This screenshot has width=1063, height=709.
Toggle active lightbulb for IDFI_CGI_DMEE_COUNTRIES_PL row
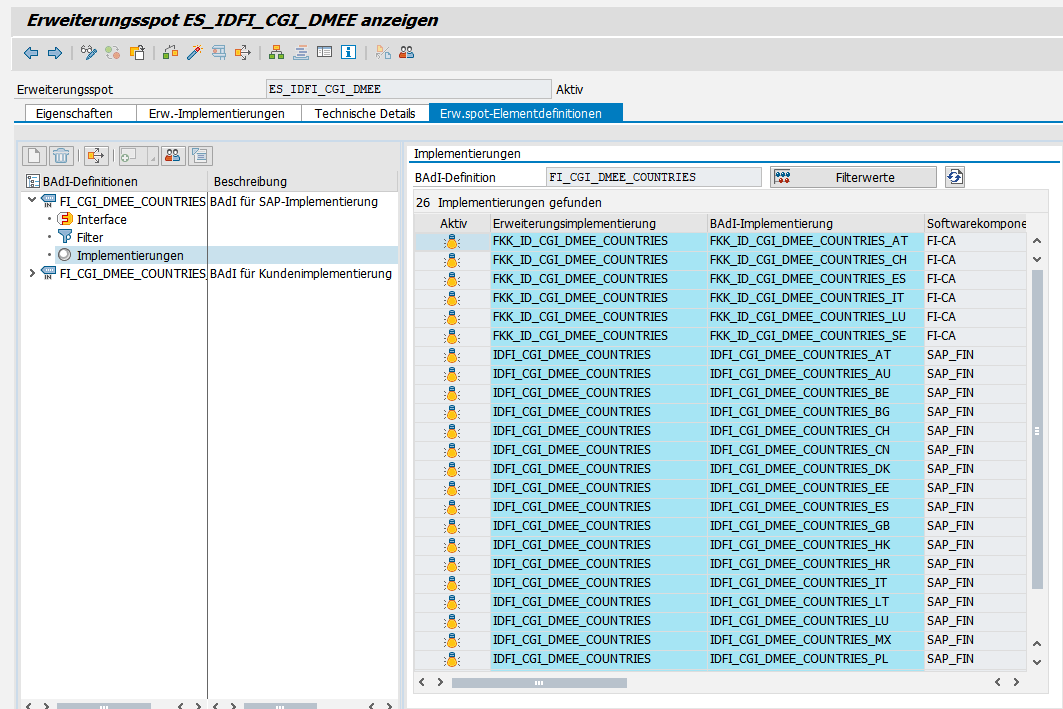point(453,659)
